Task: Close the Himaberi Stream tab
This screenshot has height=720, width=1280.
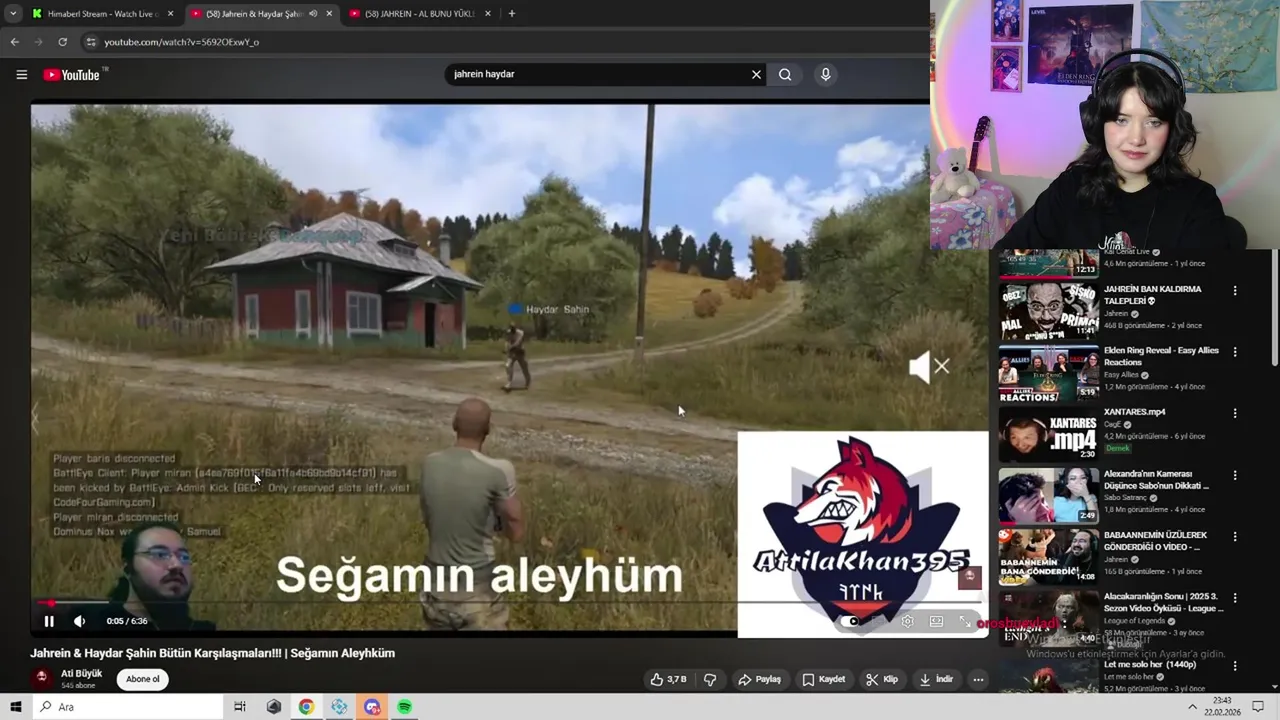Action: (170, 14)
